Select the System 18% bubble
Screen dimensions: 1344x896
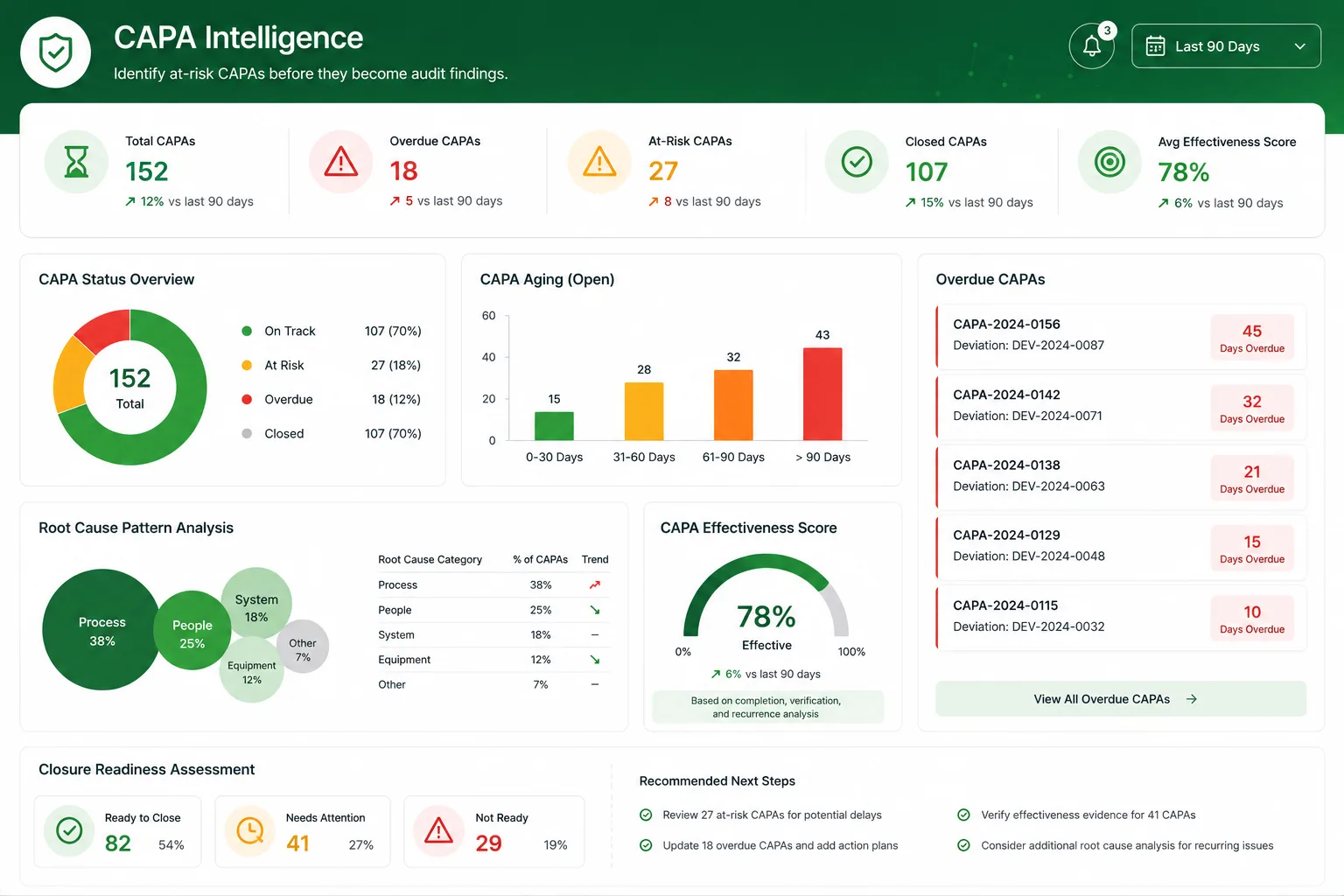(x=256, y=604)
